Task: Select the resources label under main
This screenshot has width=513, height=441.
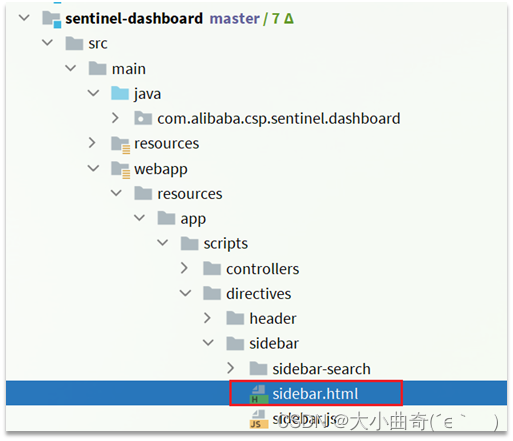Action: (167, 144)
